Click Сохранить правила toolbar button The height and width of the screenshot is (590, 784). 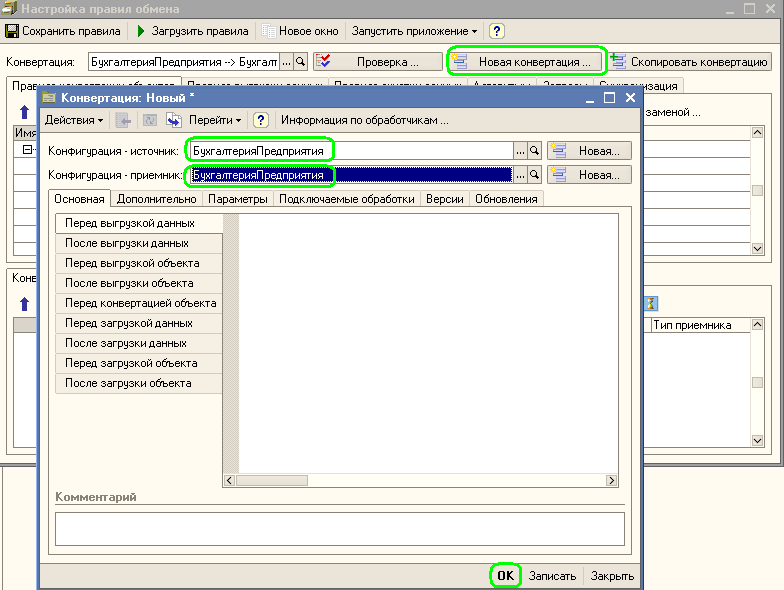pyautogui.click(x=63, y=31)
